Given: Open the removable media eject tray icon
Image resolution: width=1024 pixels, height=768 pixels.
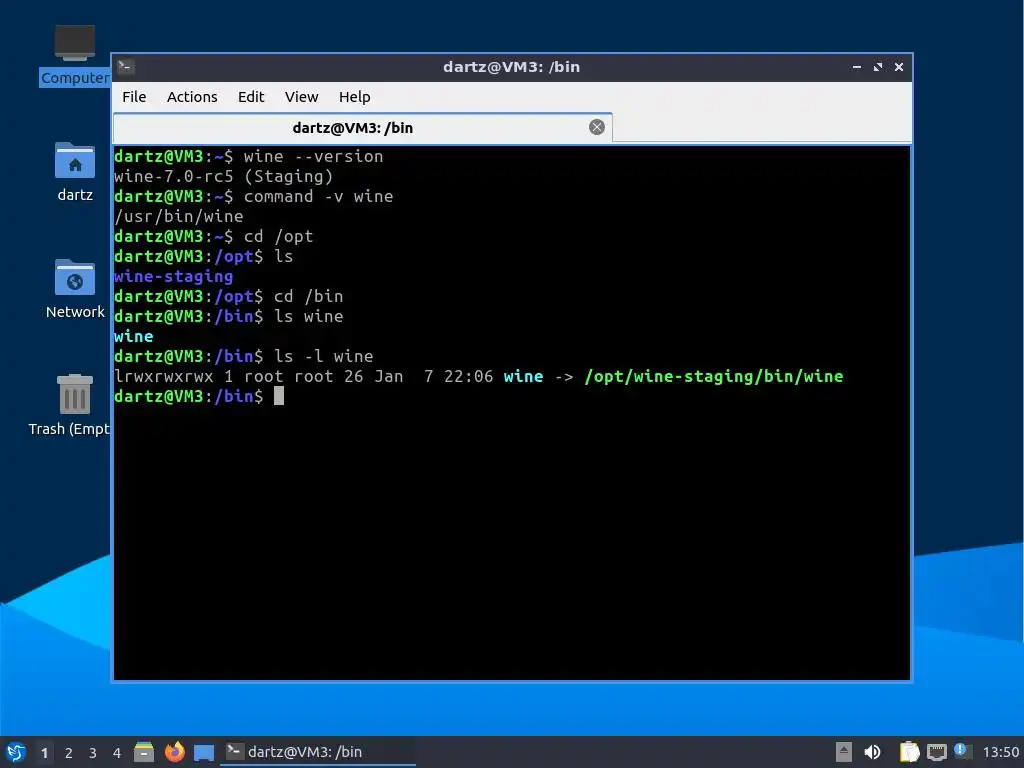Looking at the screenshot, I should click(844, 752).
